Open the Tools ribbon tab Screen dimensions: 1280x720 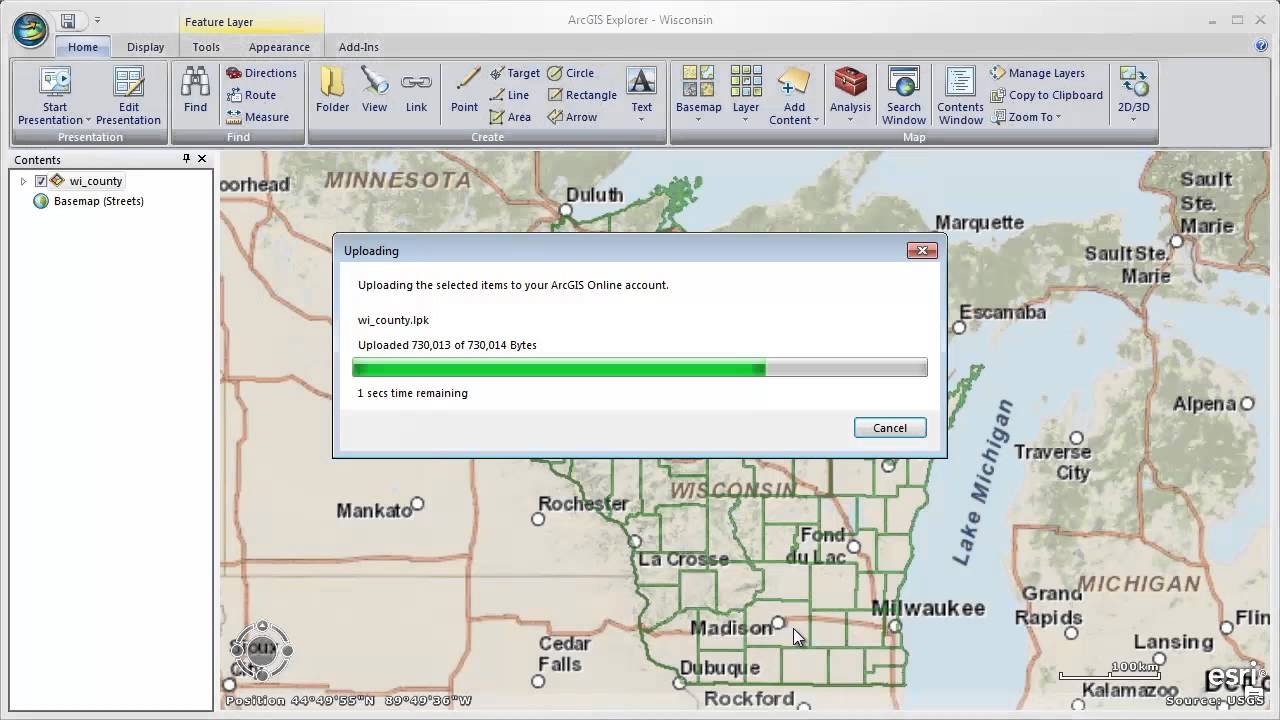pyautogui.click(x=206, y=47)
